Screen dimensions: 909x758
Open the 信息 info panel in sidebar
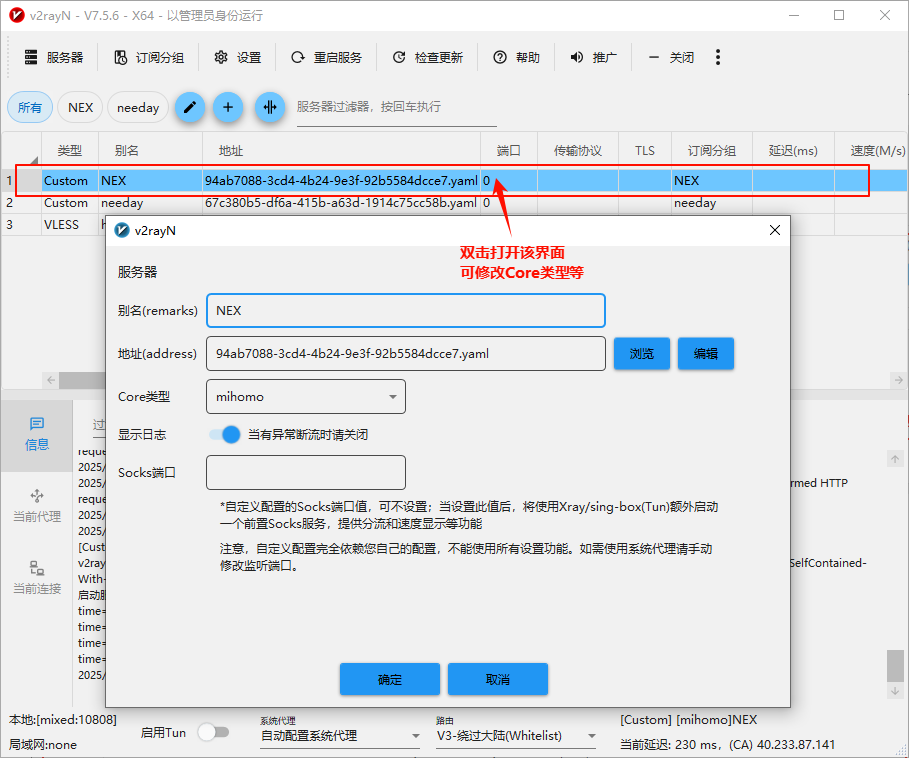37,434
